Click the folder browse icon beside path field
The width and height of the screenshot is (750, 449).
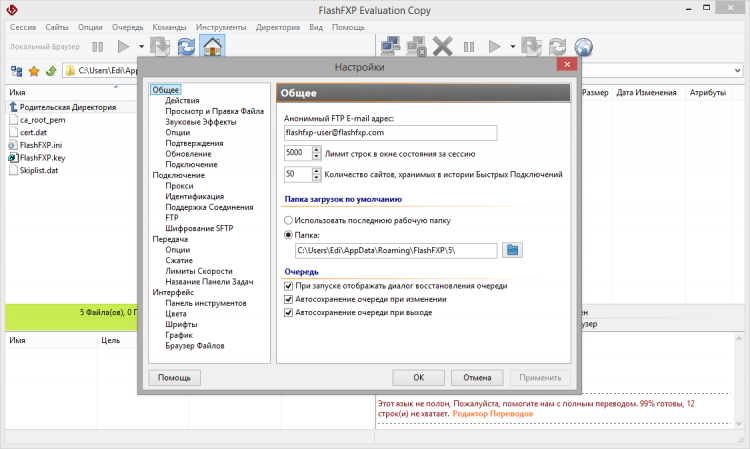[512, 250]
